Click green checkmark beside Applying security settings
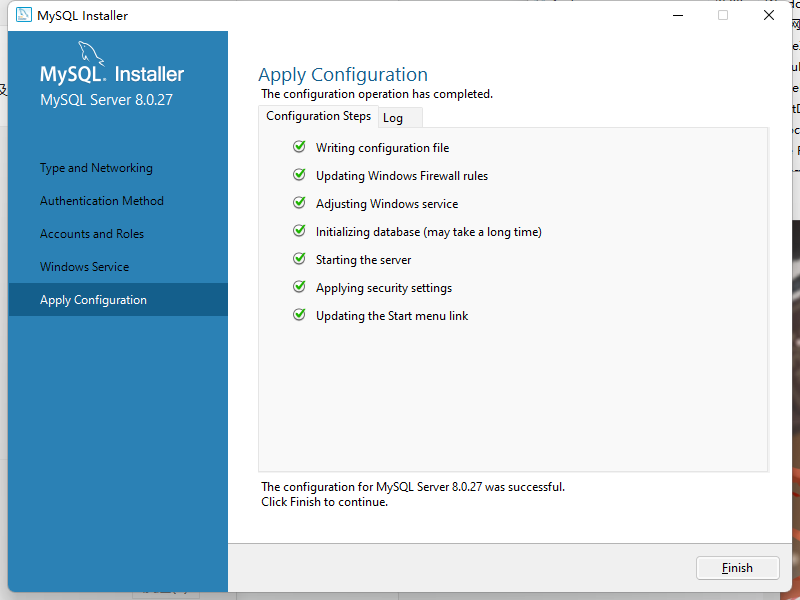800x600 pixels. [299, 287]
